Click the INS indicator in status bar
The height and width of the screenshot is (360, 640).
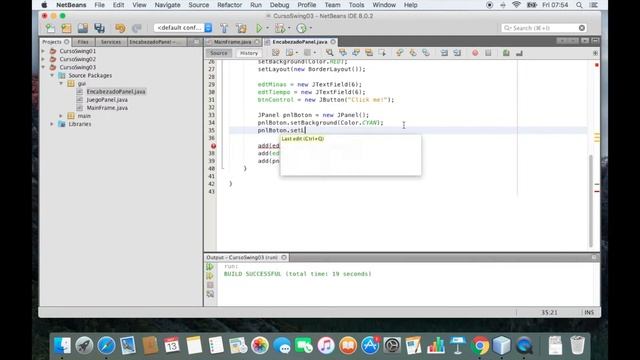click(x=589, y=313)
